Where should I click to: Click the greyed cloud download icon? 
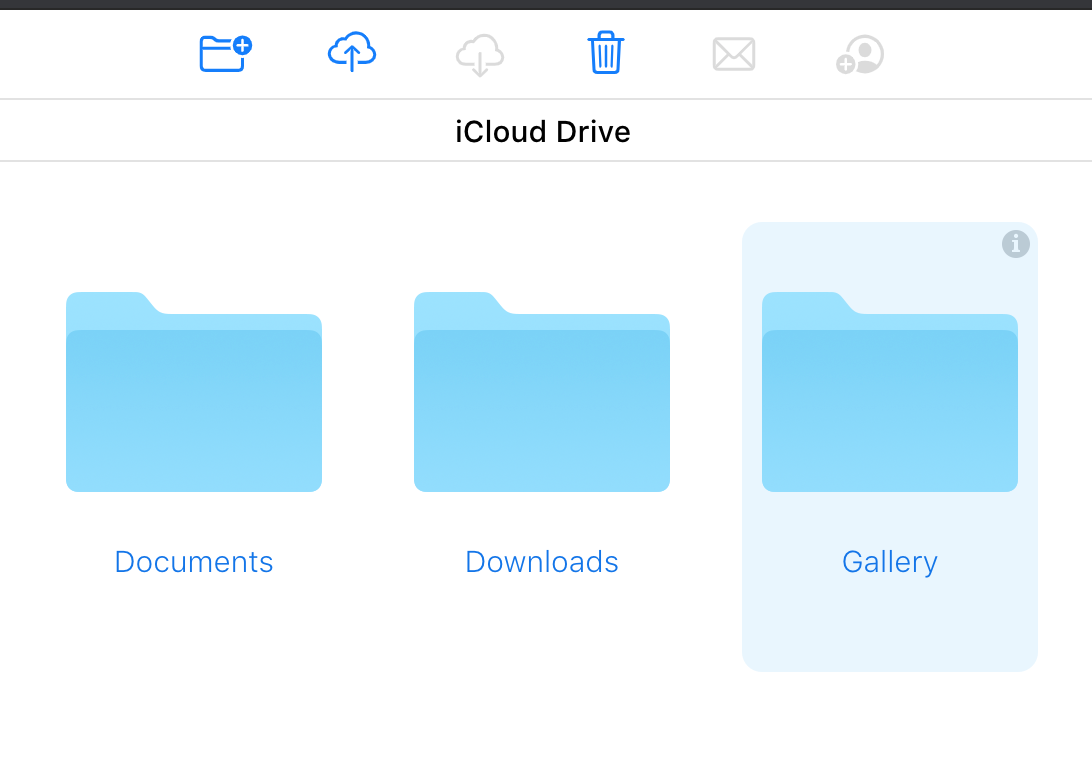[480, 55]
